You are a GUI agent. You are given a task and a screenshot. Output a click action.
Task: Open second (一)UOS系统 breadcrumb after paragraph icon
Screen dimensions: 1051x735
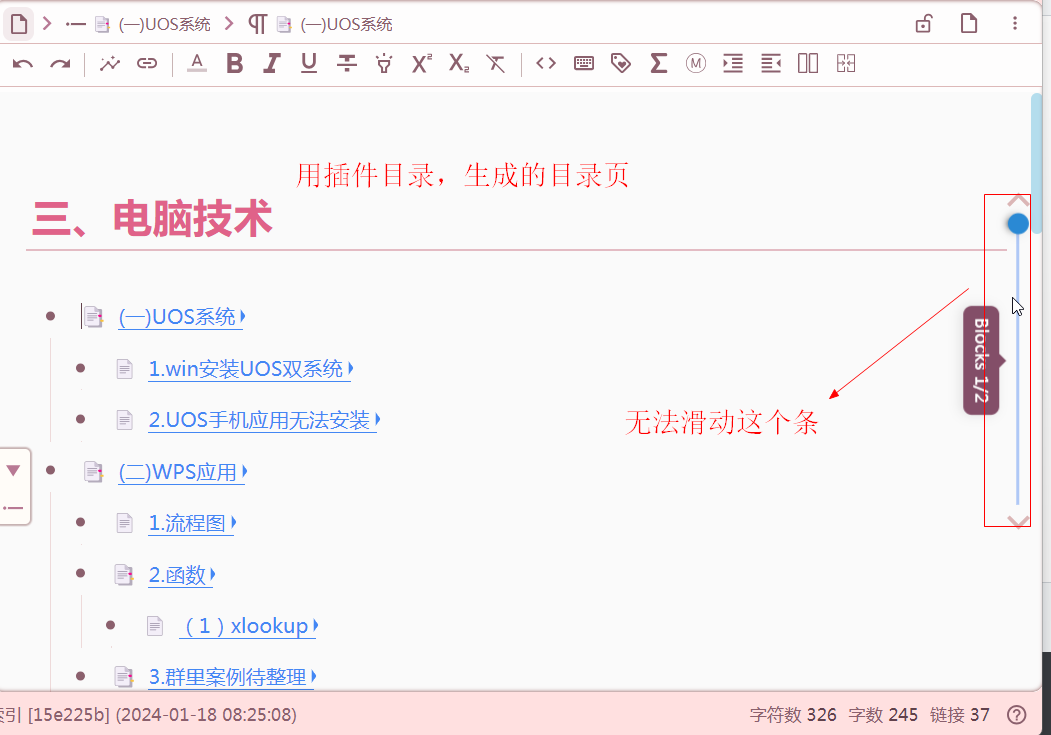346,25
